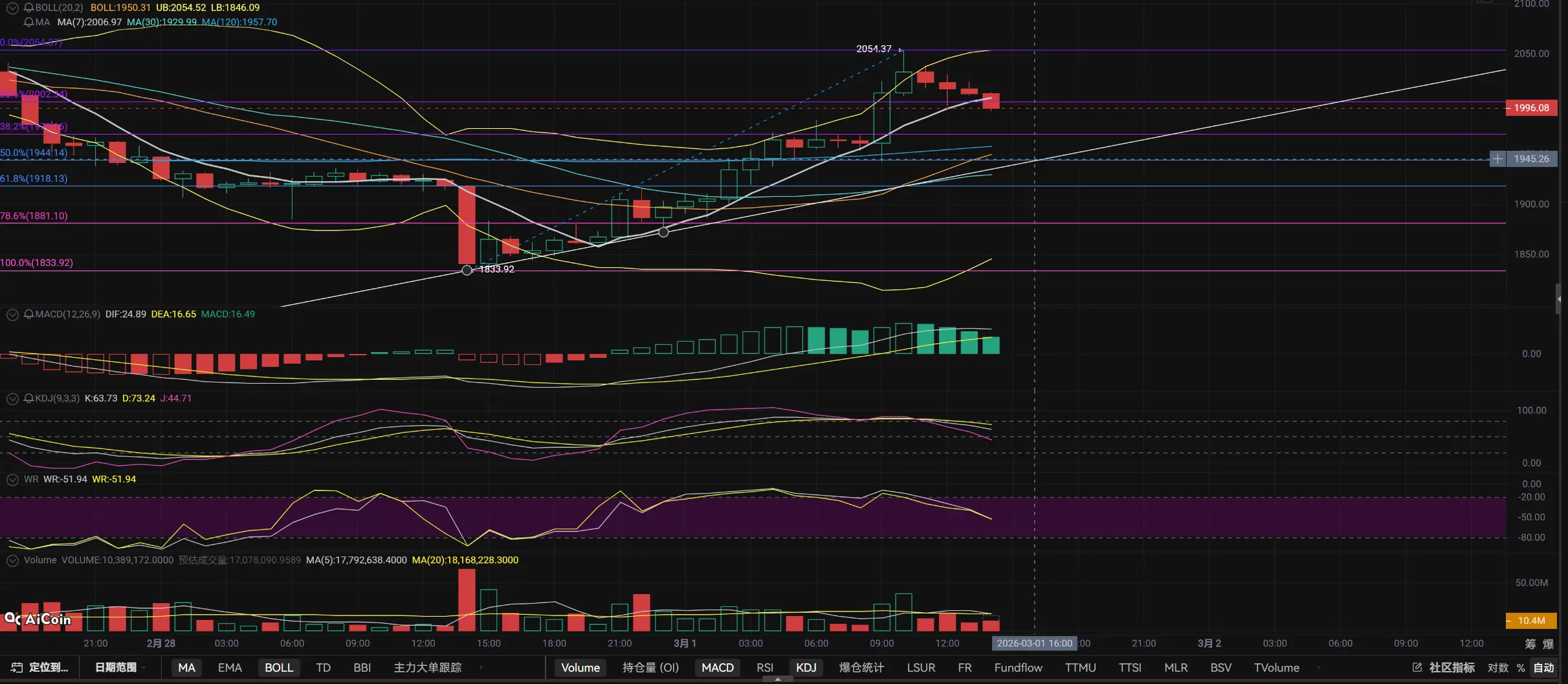
Task: Expand more main indicators arrow after 主力大单跟踪
Action: click(481, 668)
